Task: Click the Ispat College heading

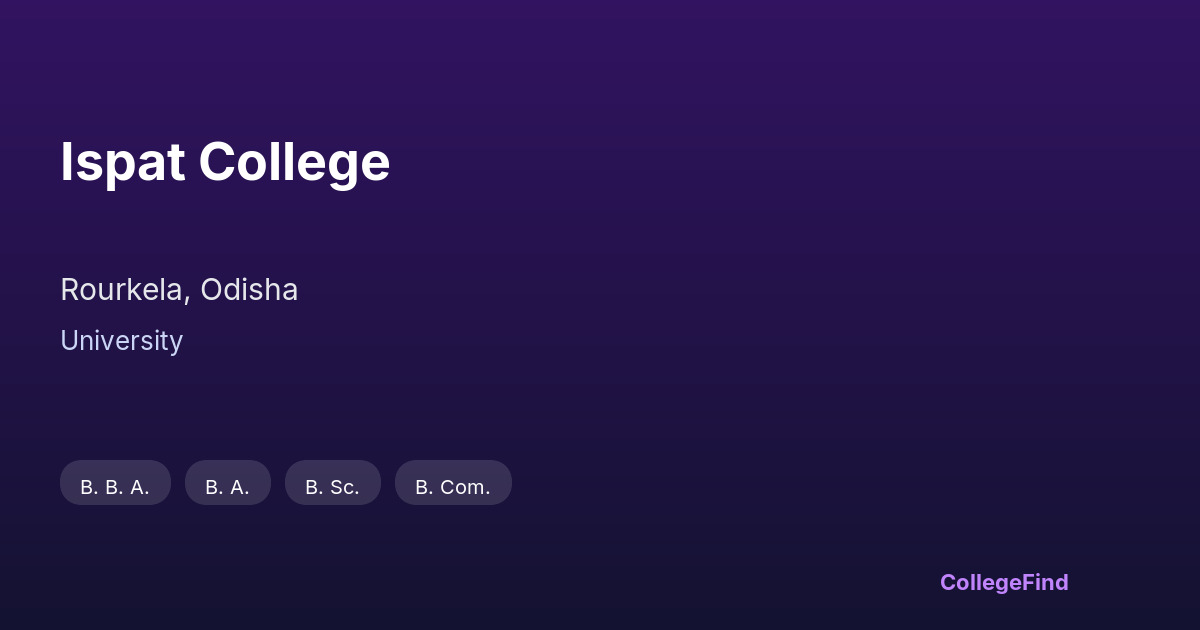Action: 225,162
